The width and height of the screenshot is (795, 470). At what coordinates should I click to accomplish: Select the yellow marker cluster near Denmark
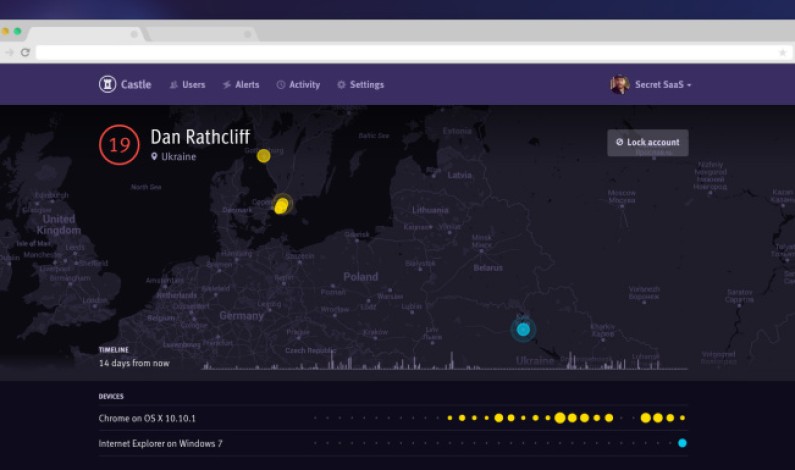pyautogui.click(x=282, y=205)
